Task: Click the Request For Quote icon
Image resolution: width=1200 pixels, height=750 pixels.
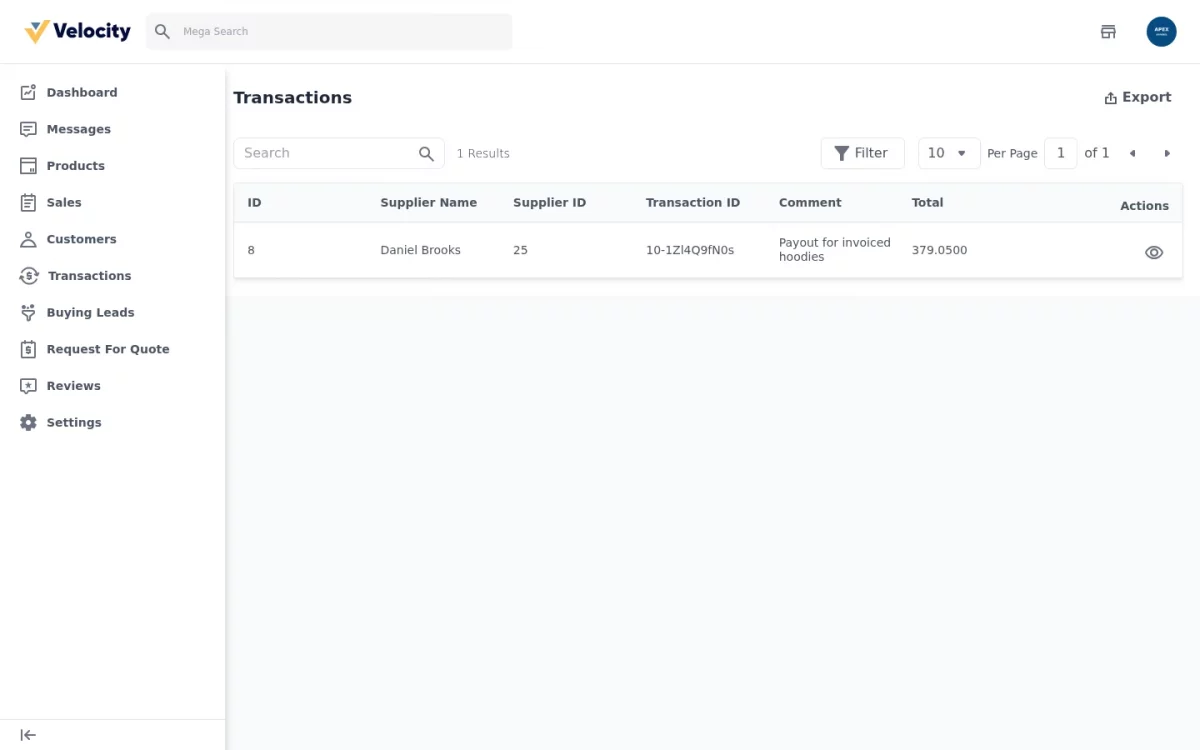Action: tap(28, 349)
